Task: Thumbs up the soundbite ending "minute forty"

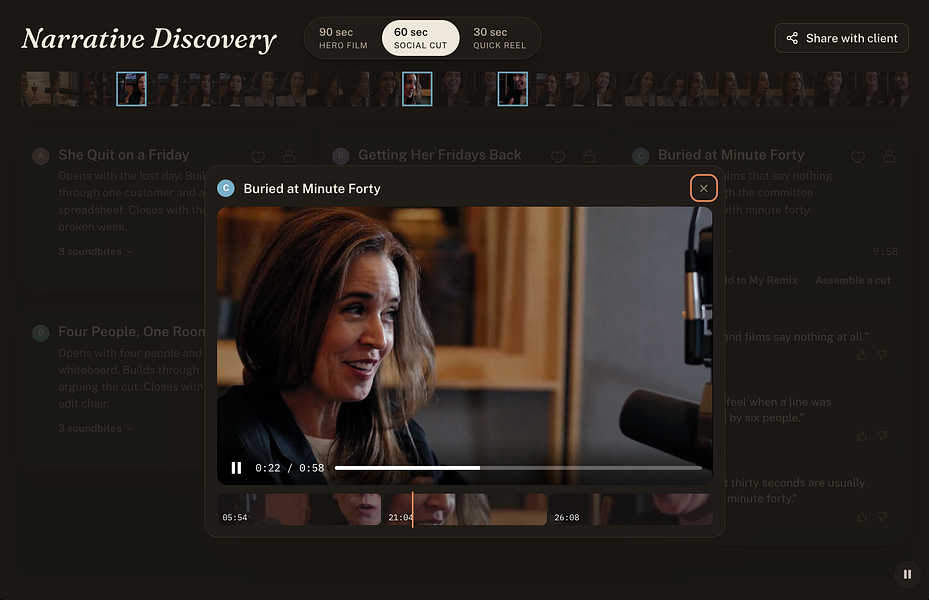Action: click(x=861, y=517)
